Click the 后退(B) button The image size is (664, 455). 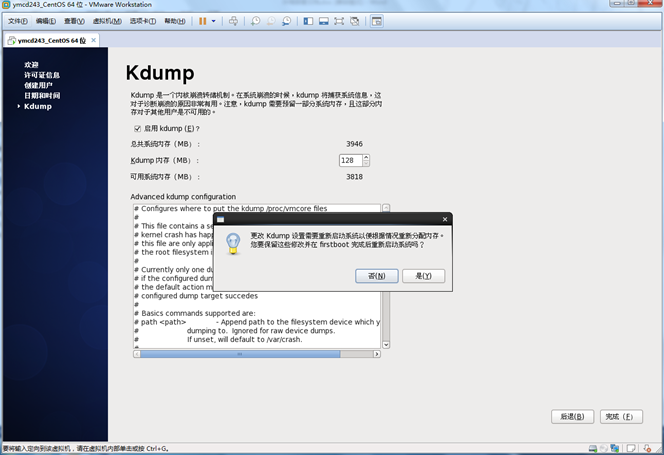[572, 417]
